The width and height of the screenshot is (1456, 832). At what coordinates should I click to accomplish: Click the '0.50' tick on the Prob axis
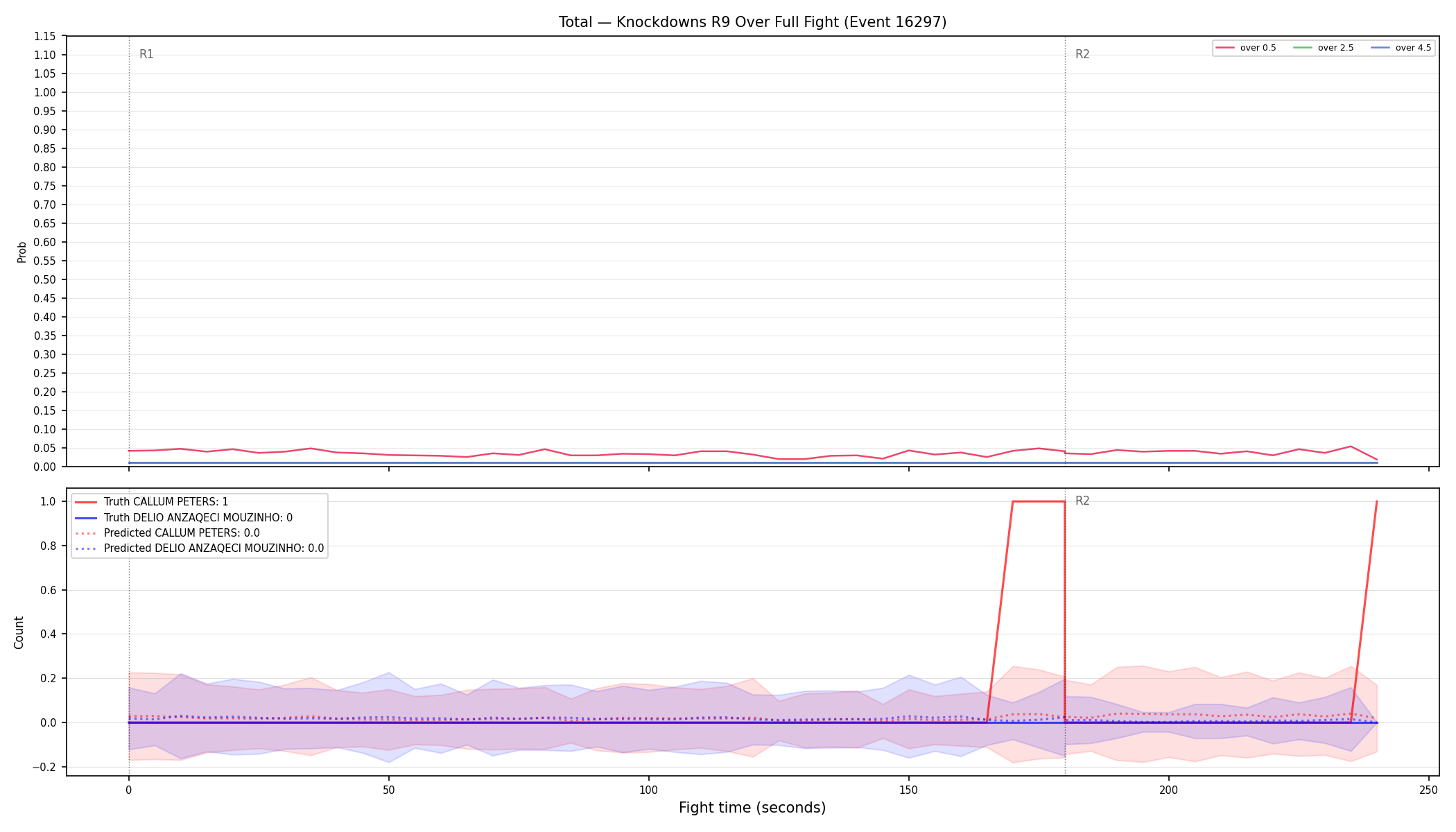[x=45, y=279]
